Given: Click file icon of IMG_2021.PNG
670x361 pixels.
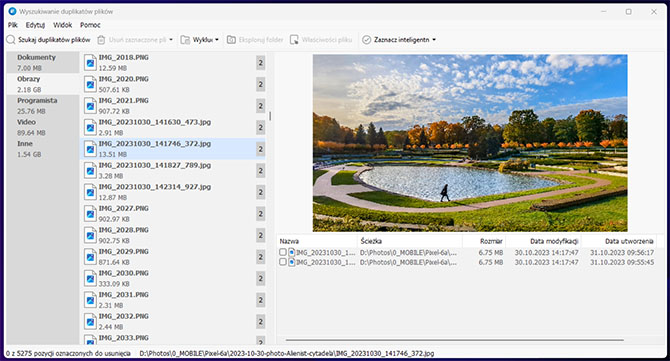Looking at the screenshot, I should click(90, 106).
